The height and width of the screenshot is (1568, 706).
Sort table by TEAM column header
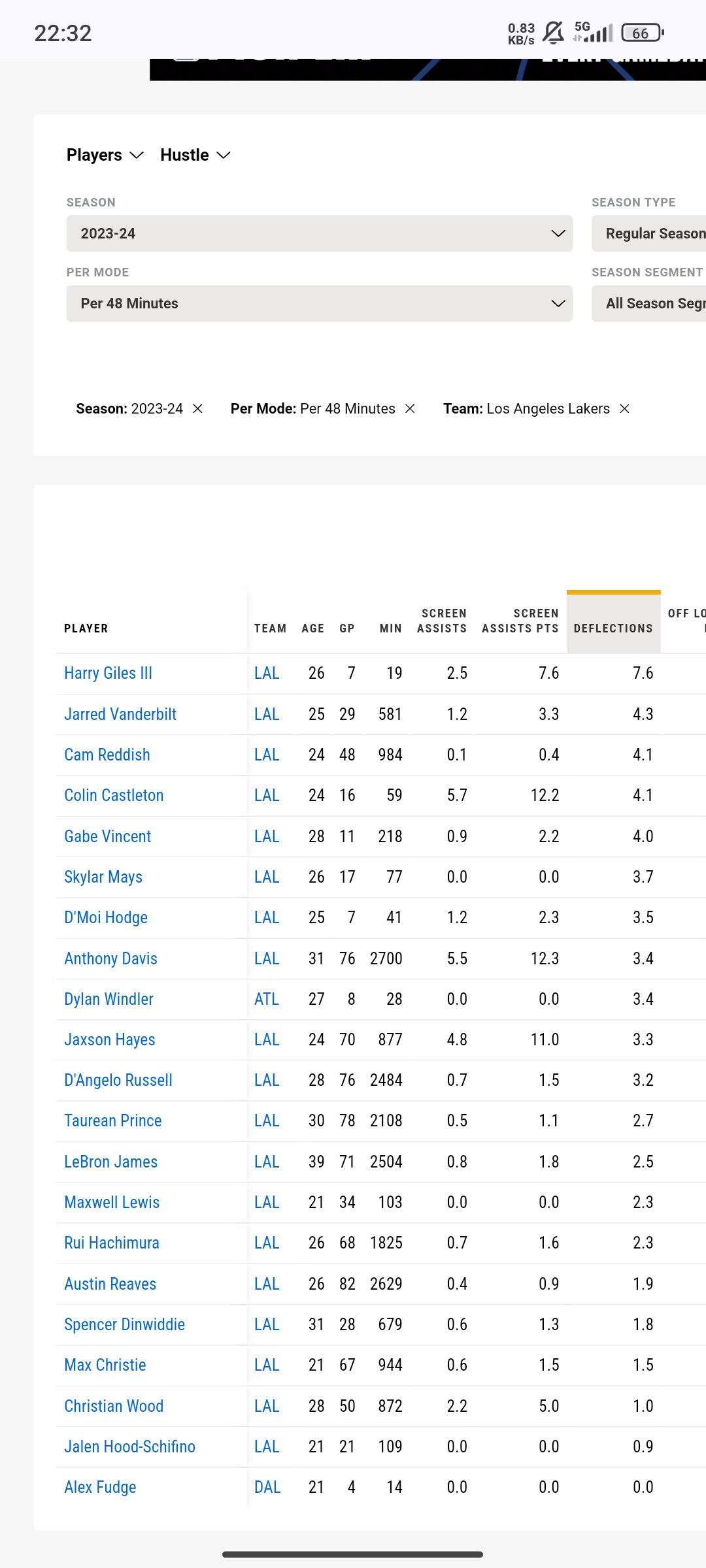[270, 629]
